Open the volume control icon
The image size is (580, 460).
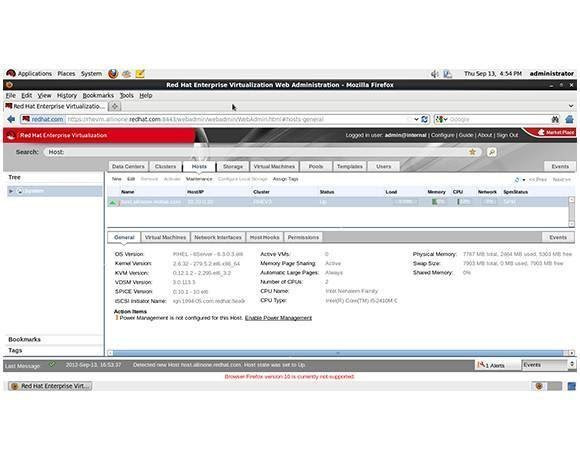click(435, 74)
